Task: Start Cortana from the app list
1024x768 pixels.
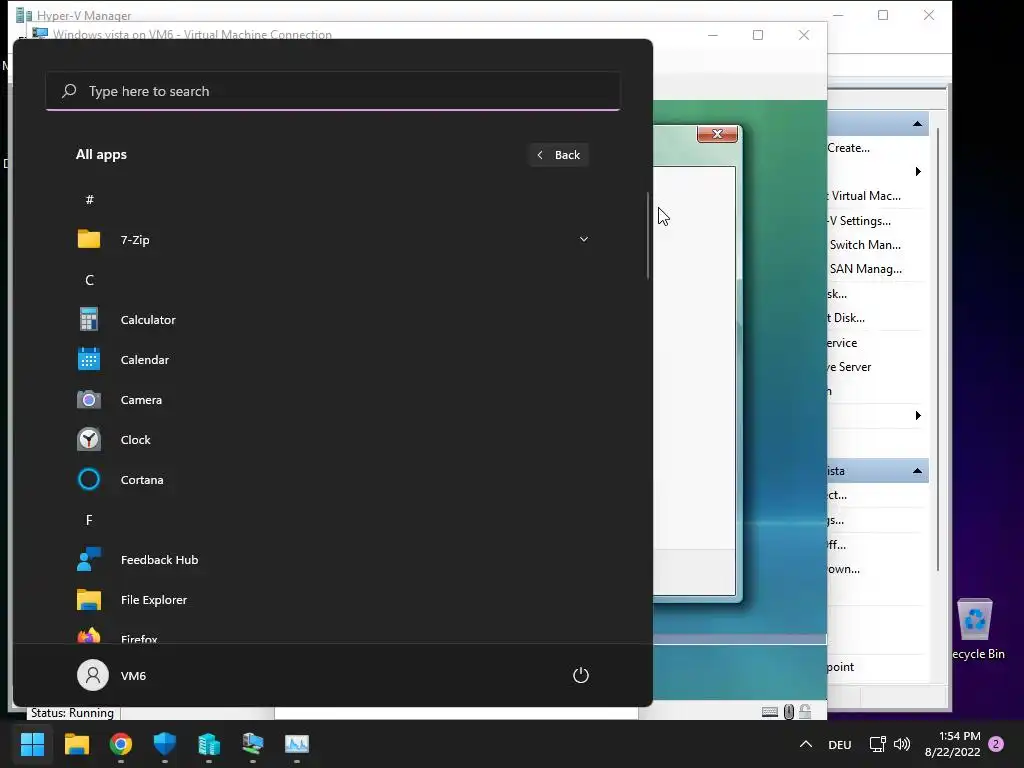Action: (x=332, y=480)
